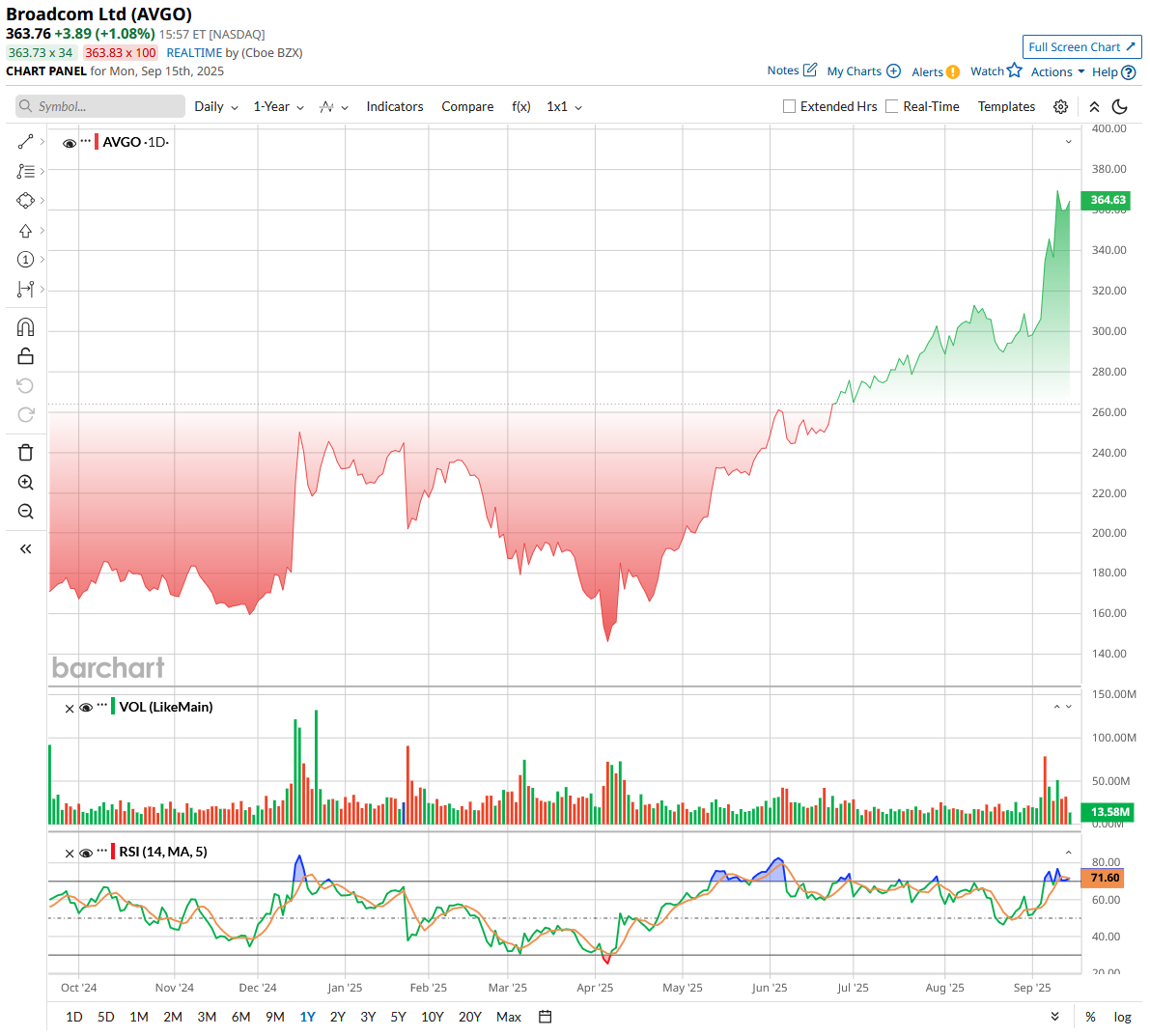The width and height of the screenshot is (1150, 1036).
Task: Open chart settings gear icon
Action: pyautogui.click(x=1060, y=107)
